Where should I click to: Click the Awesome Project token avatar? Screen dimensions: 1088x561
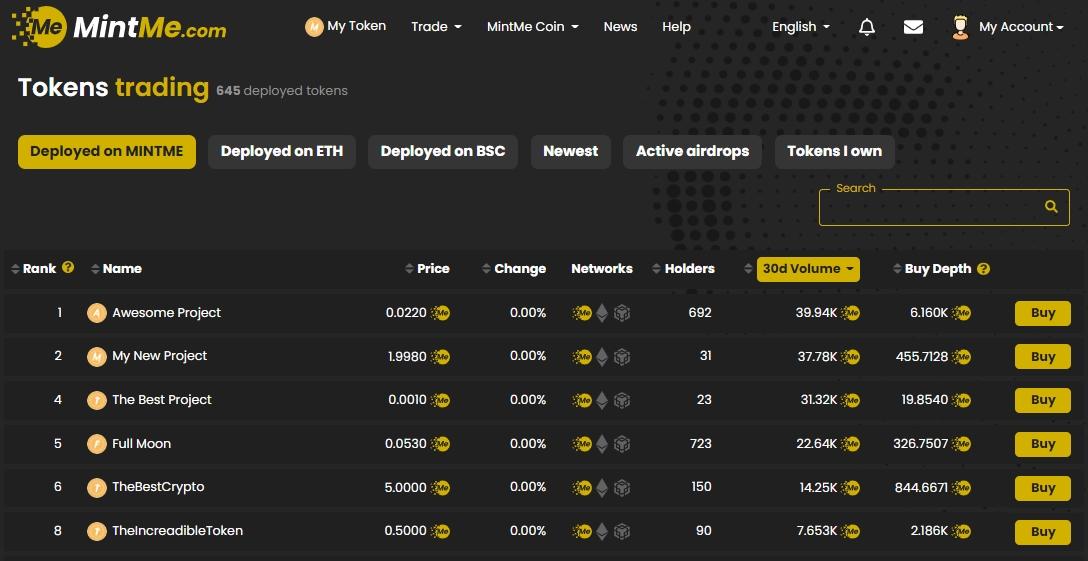pos(97,313)
